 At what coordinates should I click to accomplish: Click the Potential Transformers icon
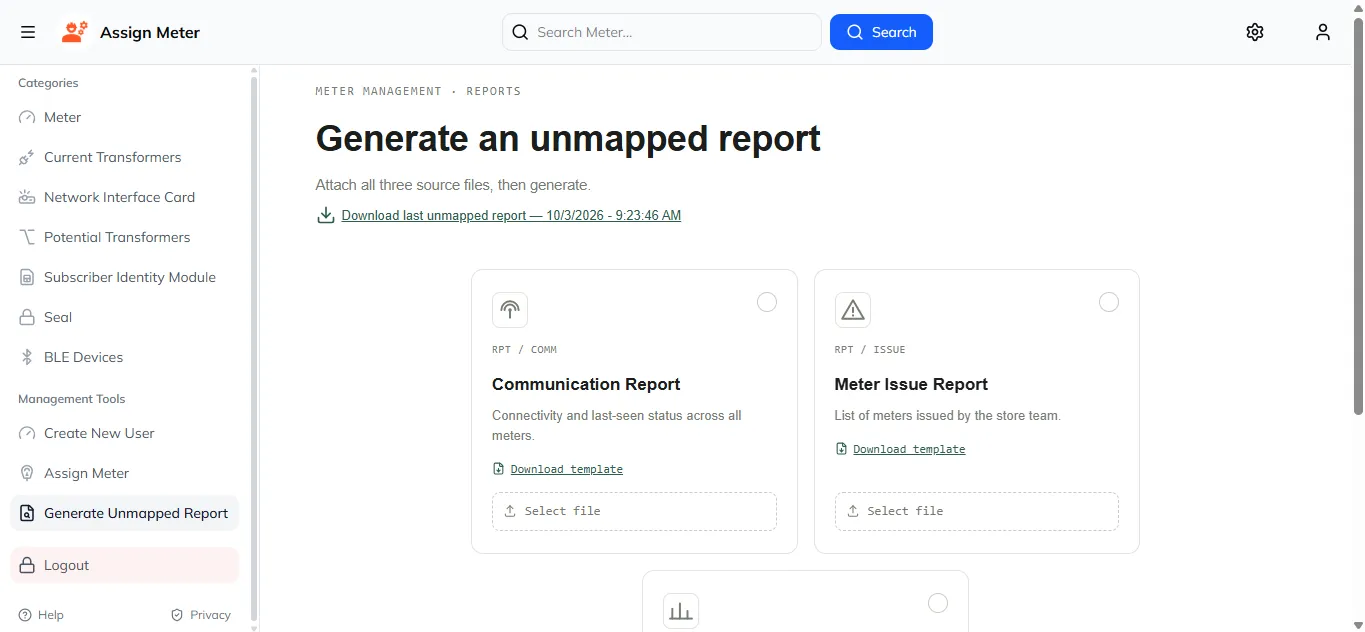27,237
